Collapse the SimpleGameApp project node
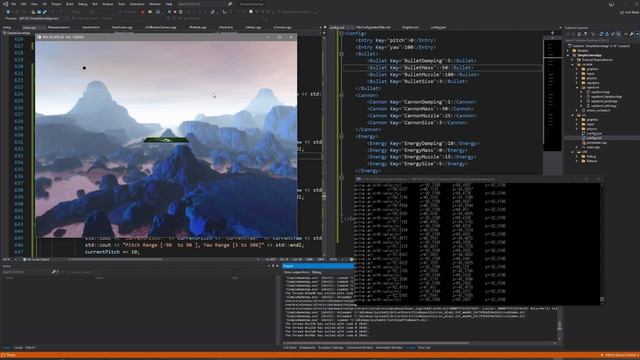This screenshot has width=640, height=360. tap(569, 55)
